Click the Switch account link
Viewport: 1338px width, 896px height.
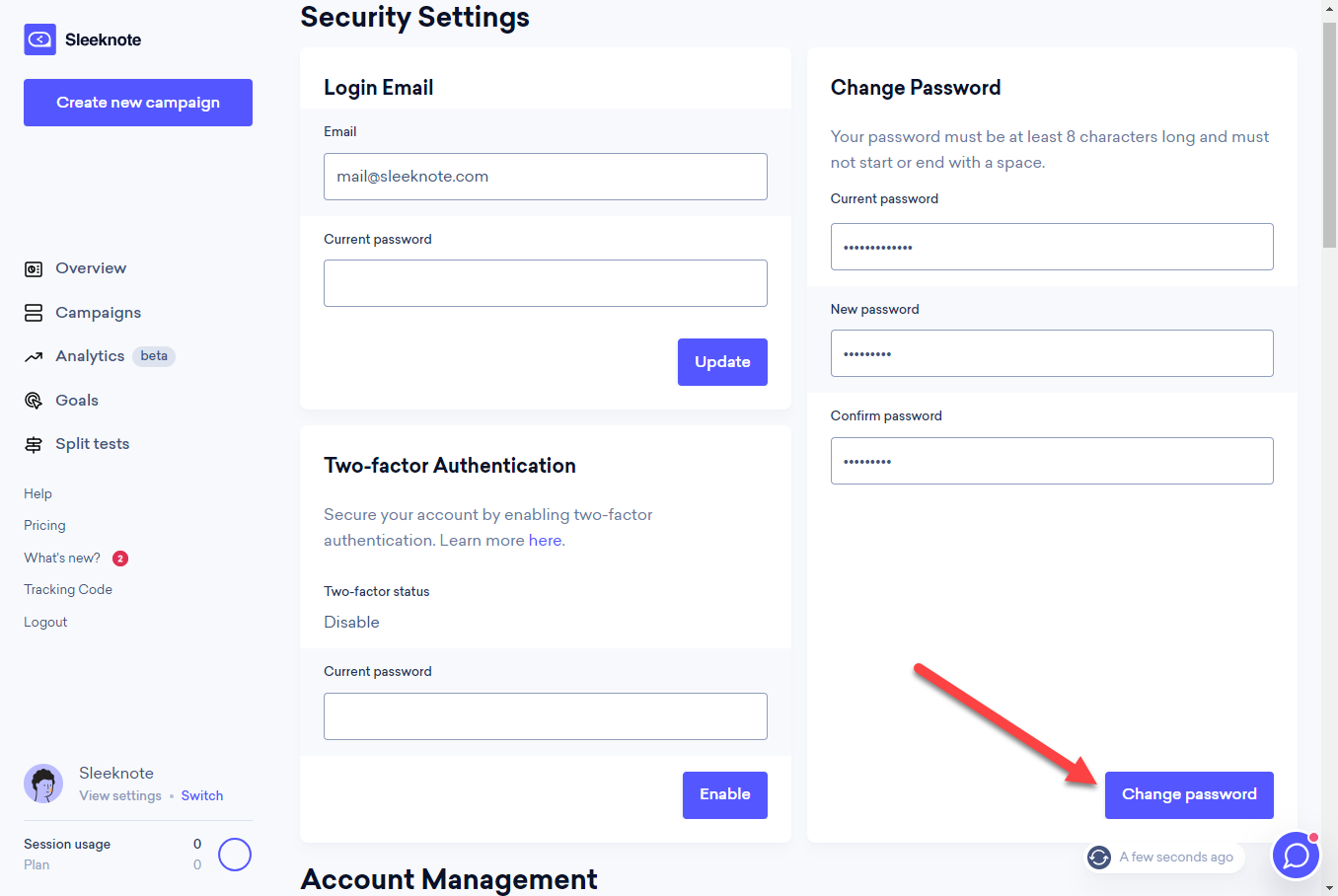tap(202, 796)
